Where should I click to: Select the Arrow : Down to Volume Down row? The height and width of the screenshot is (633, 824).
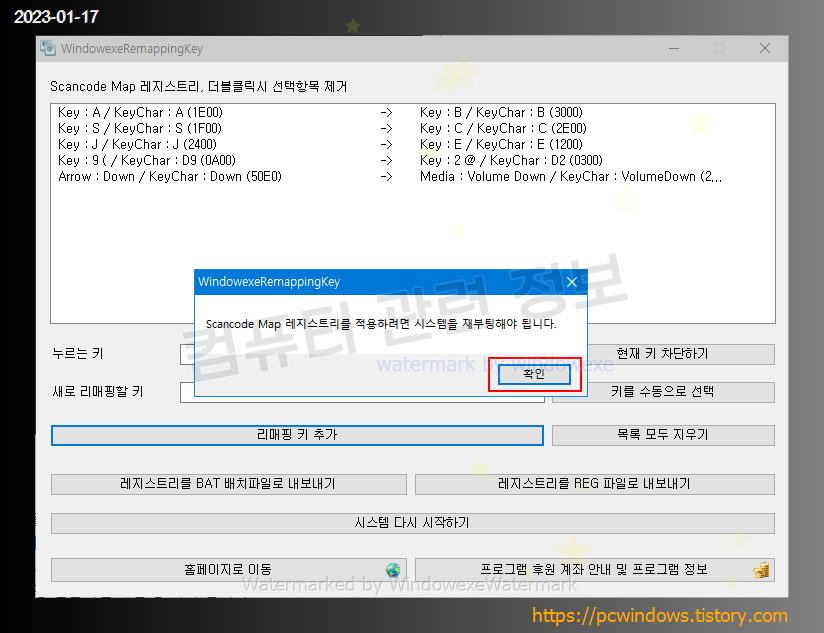413,177
